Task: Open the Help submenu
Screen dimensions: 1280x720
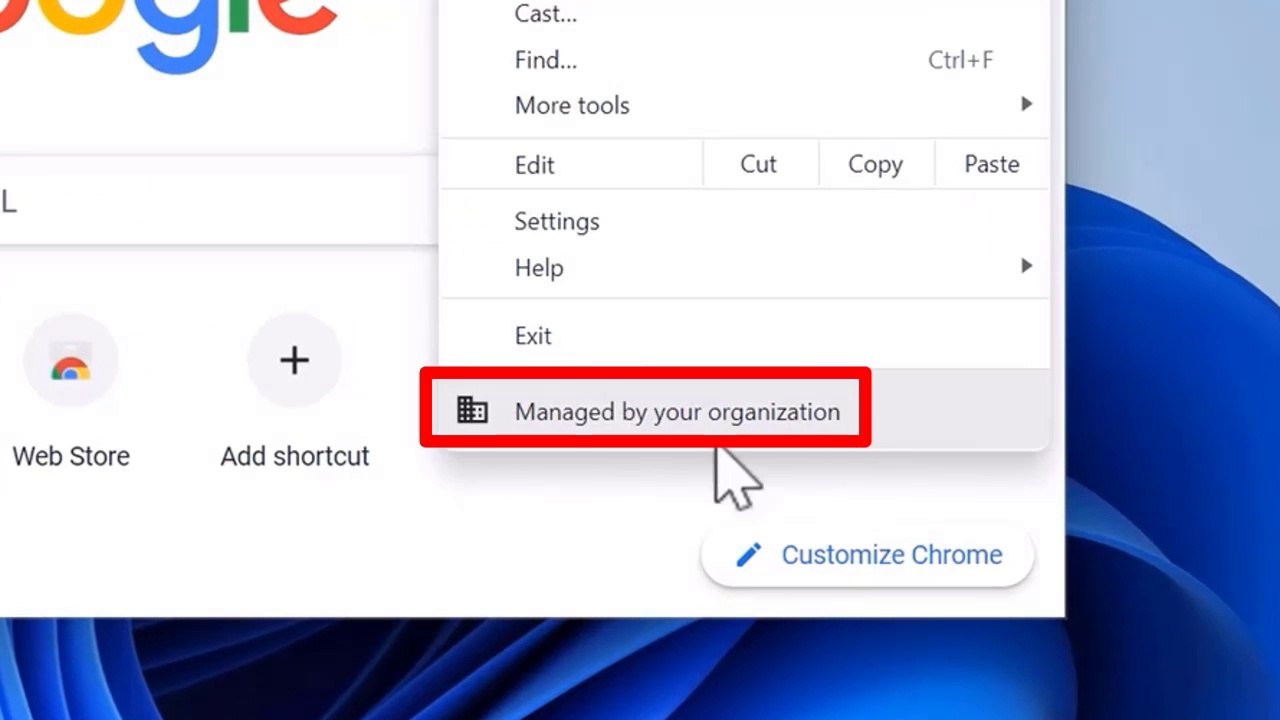Action: [744, 267]
